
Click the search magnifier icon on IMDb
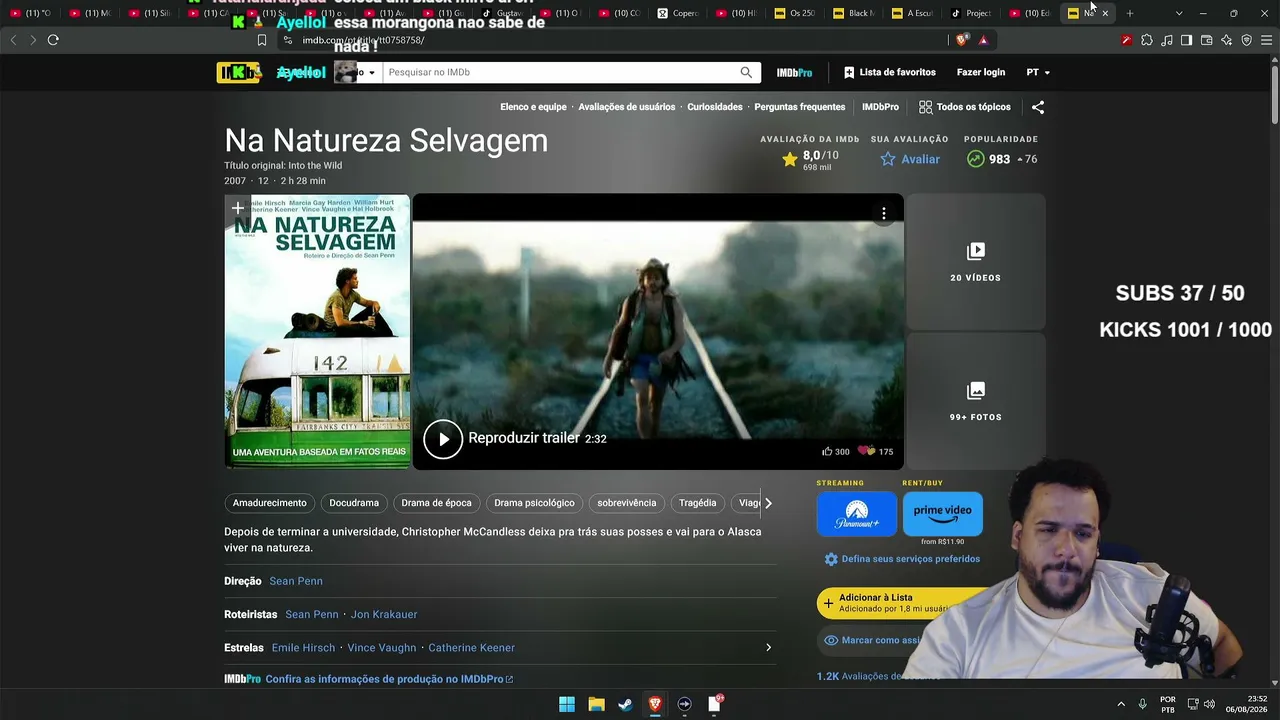point(746,72)
